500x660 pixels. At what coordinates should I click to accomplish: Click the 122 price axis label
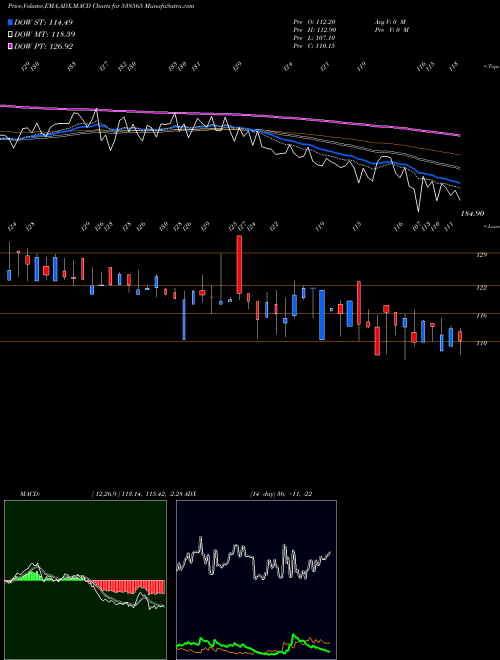[482, 287]
